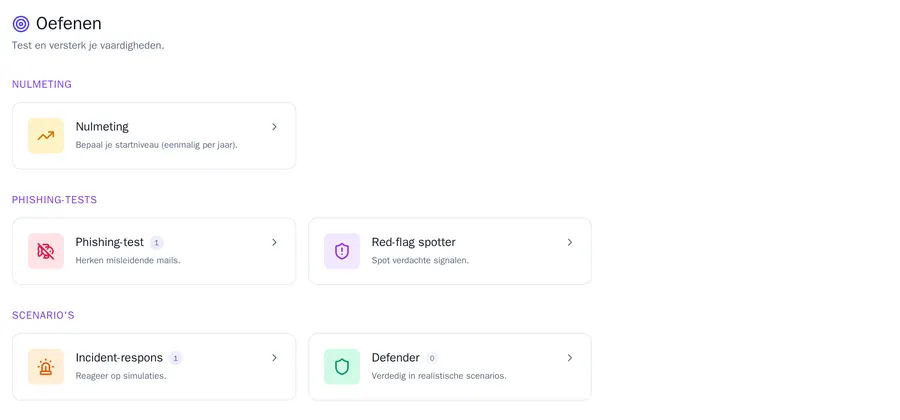The image size is (900, 420).
Task: Open the Red-flag spotter title
Action: click(x=414, y=242)
